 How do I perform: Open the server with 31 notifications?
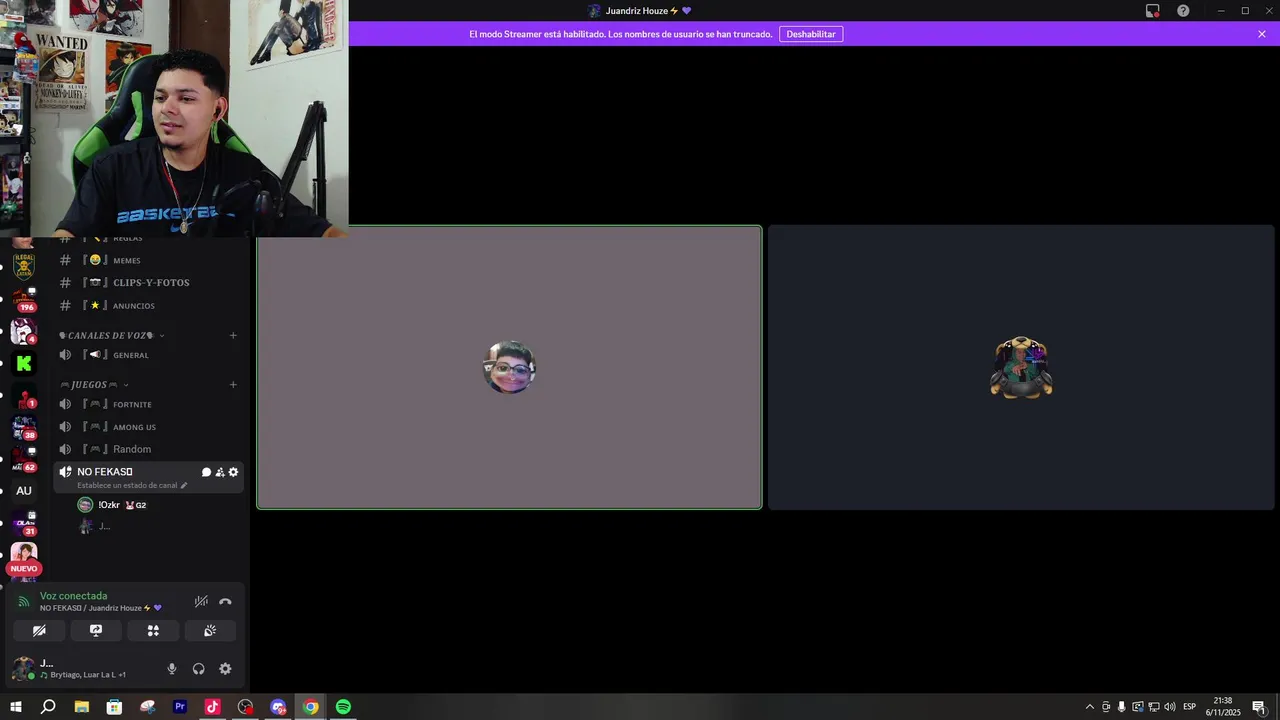click(x=24, y=523)
